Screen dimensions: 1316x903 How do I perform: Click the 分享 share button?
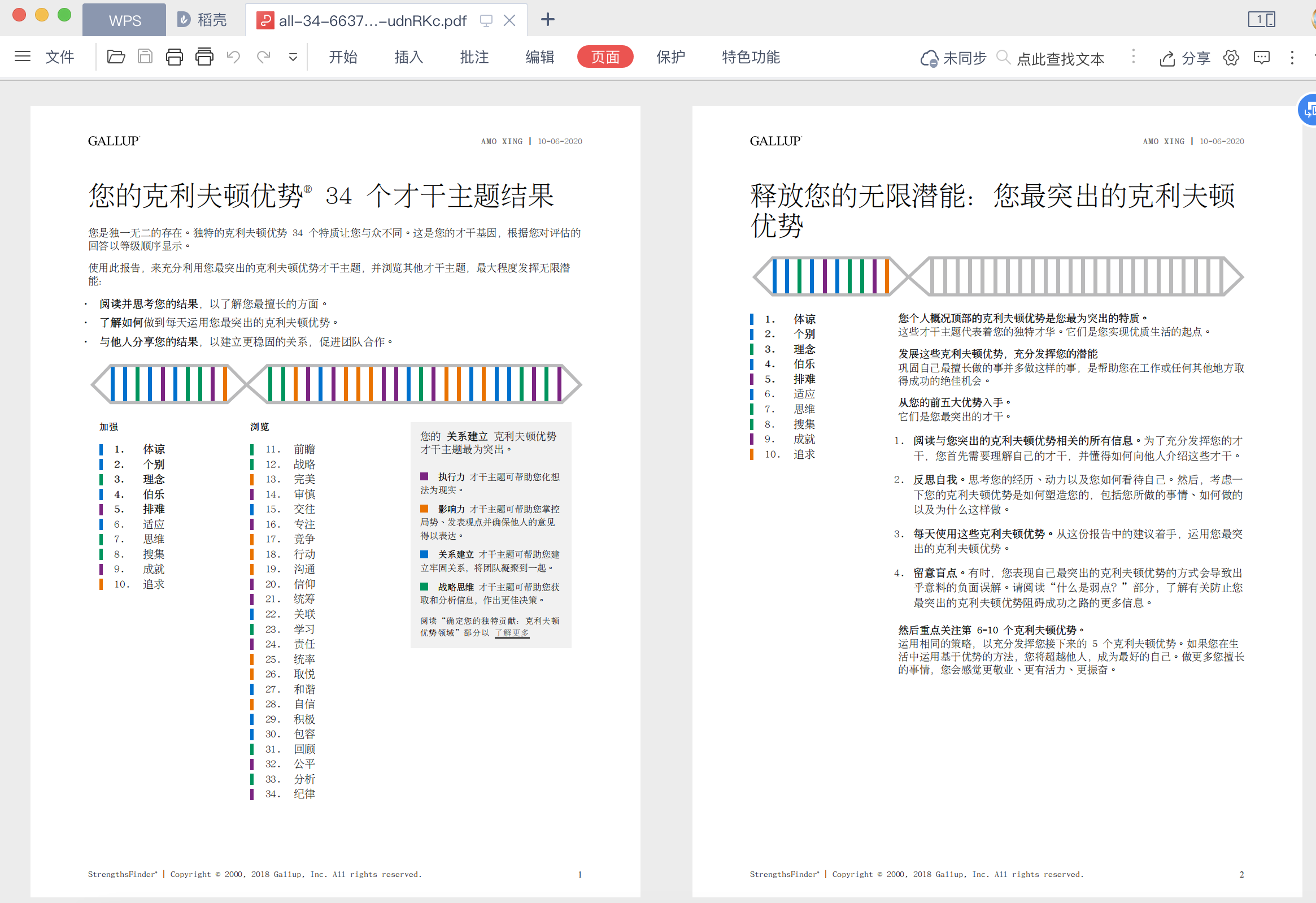click(1184, 58)
